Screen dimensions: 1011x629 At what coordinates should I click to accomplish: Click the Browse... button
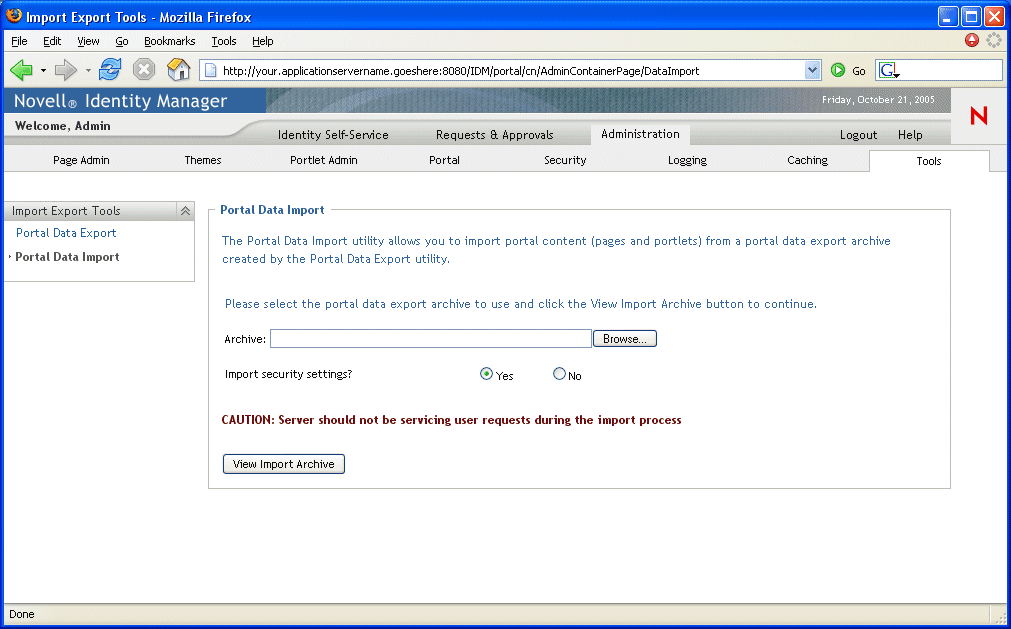coord(625,339)
